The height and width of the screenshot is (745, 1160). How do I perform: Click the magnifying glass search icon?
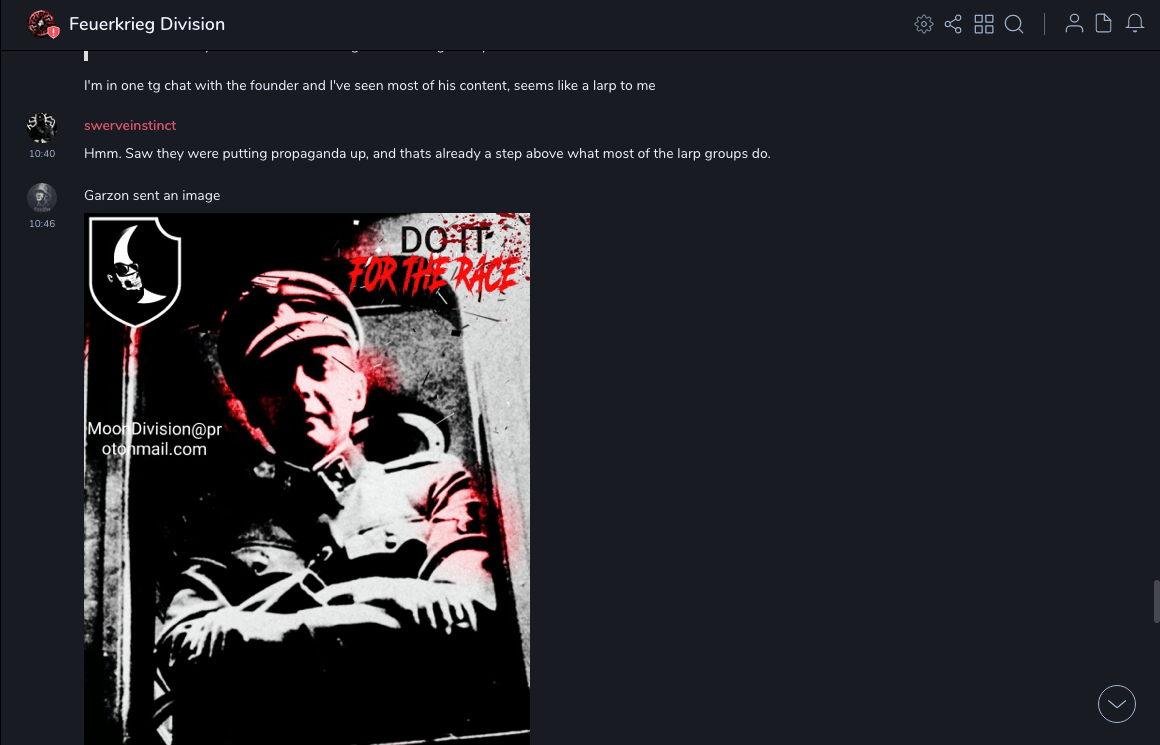pyautogui.click(x=1014, y=24)
